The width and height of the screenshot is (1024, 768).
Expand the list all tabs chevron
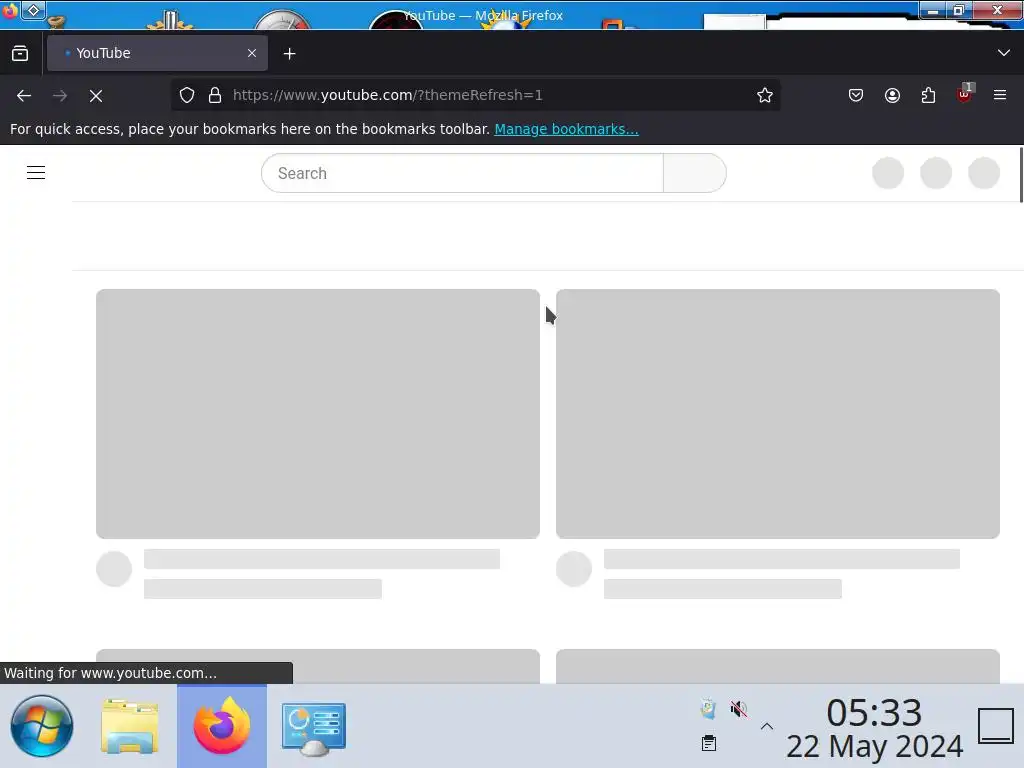pyautogui.click(x=1004, y=53)
